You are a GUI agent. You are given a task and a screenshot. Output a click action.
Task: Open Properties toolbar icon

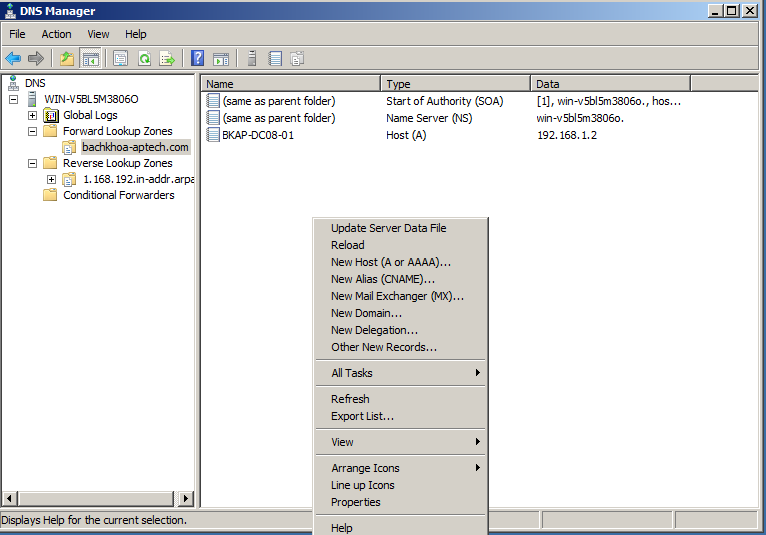click(x=120, y=59)
